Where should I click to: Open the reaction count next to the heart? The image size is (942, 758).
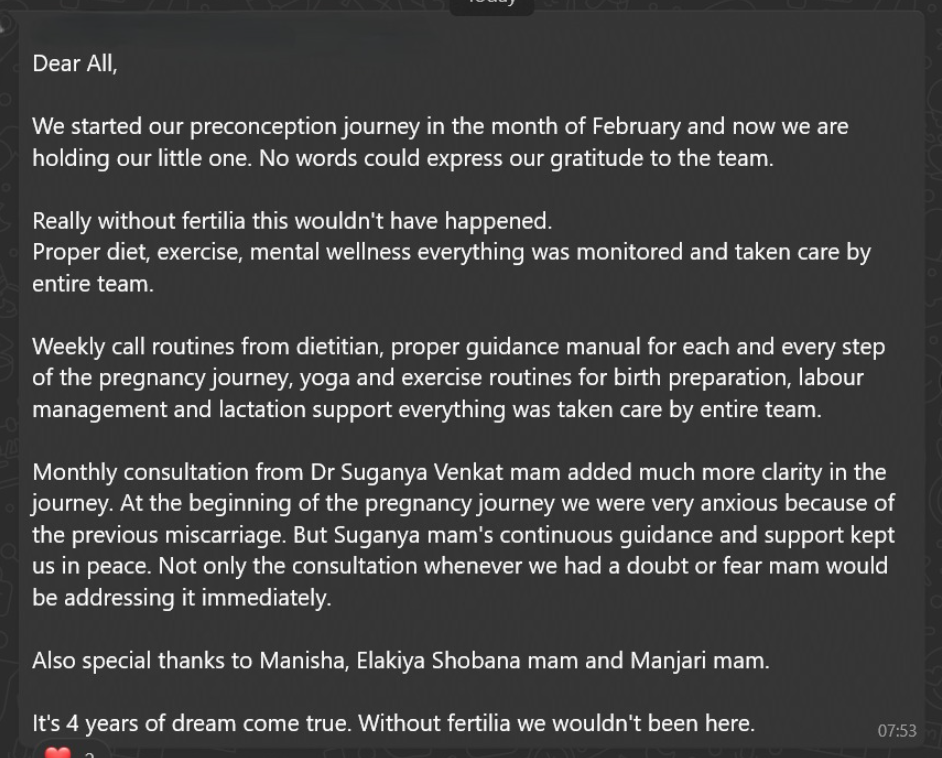[x=89, y=754]
